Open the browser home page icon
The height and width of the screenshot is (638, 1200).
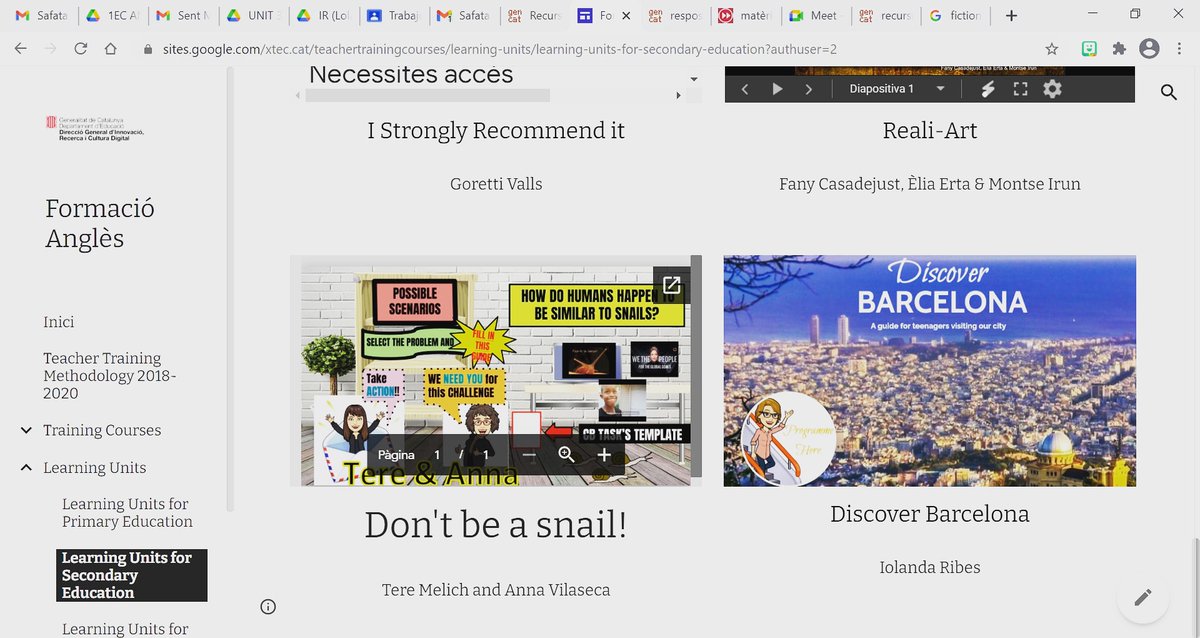pyautogui.click(x=111, y=48)
